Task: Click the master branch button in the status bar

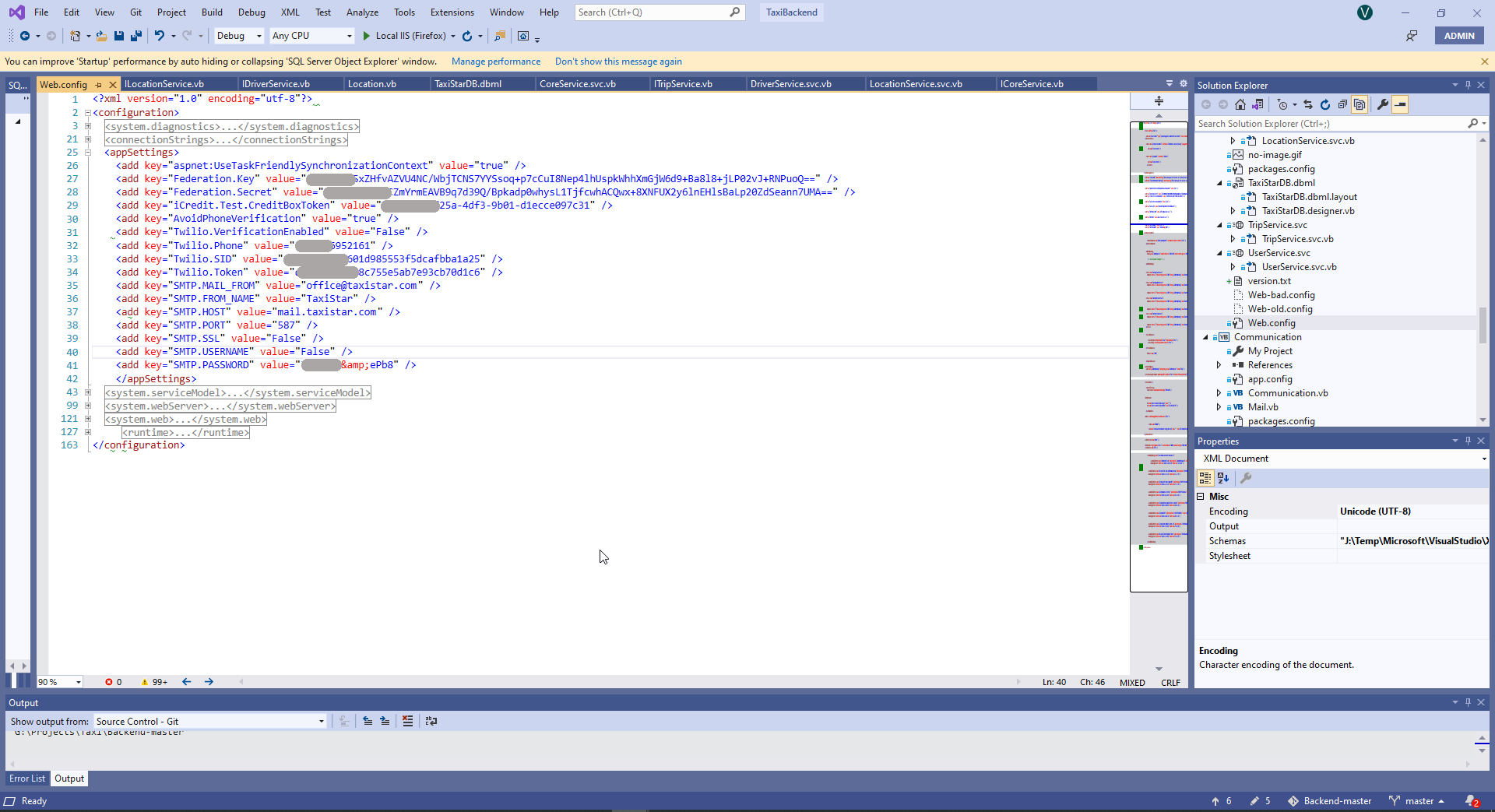Action: coord(1417,801)
